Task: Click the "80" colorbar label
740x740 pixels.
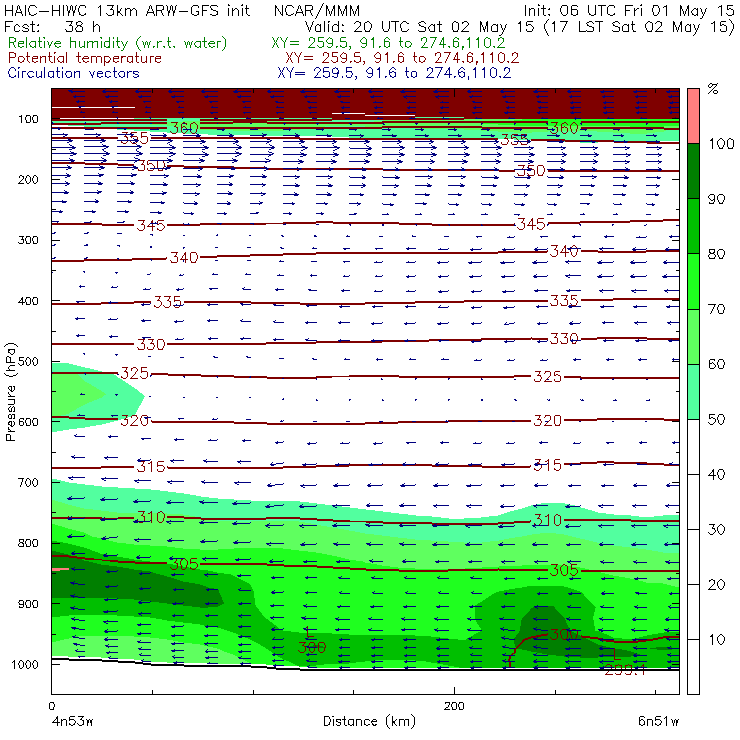Action: point(716,254)
